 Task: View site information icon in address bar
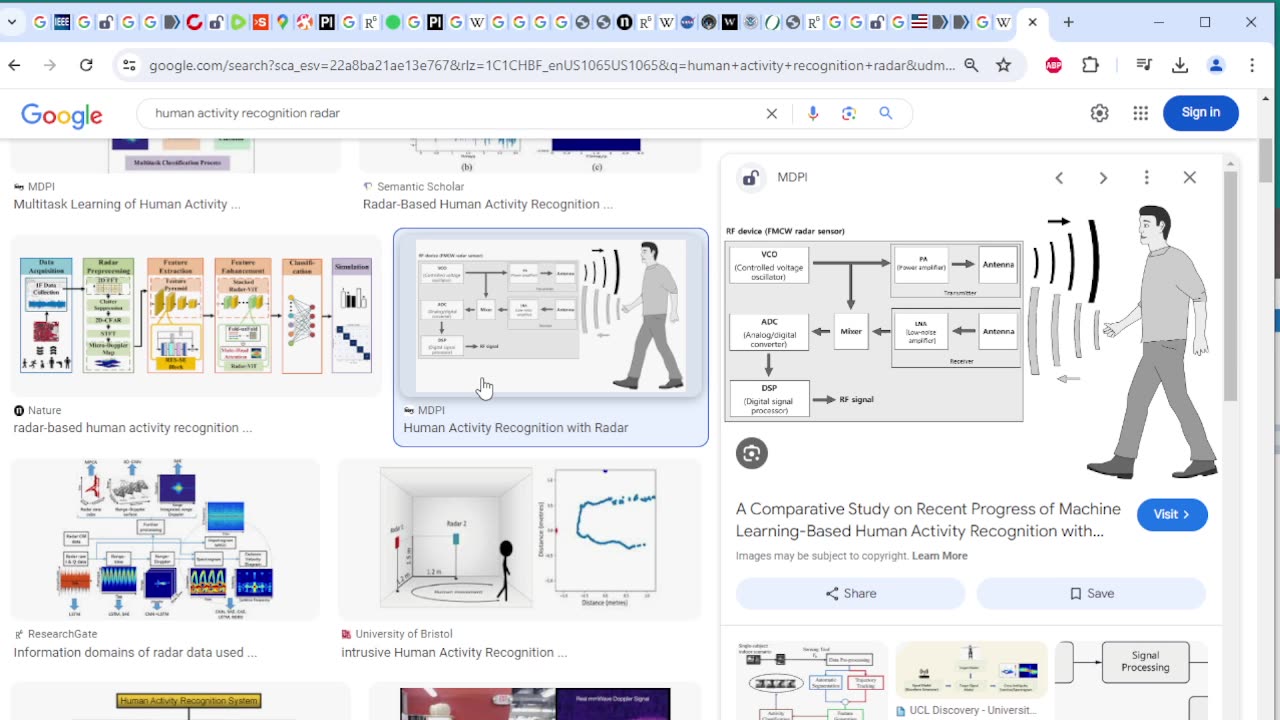(x=128, y=65)
